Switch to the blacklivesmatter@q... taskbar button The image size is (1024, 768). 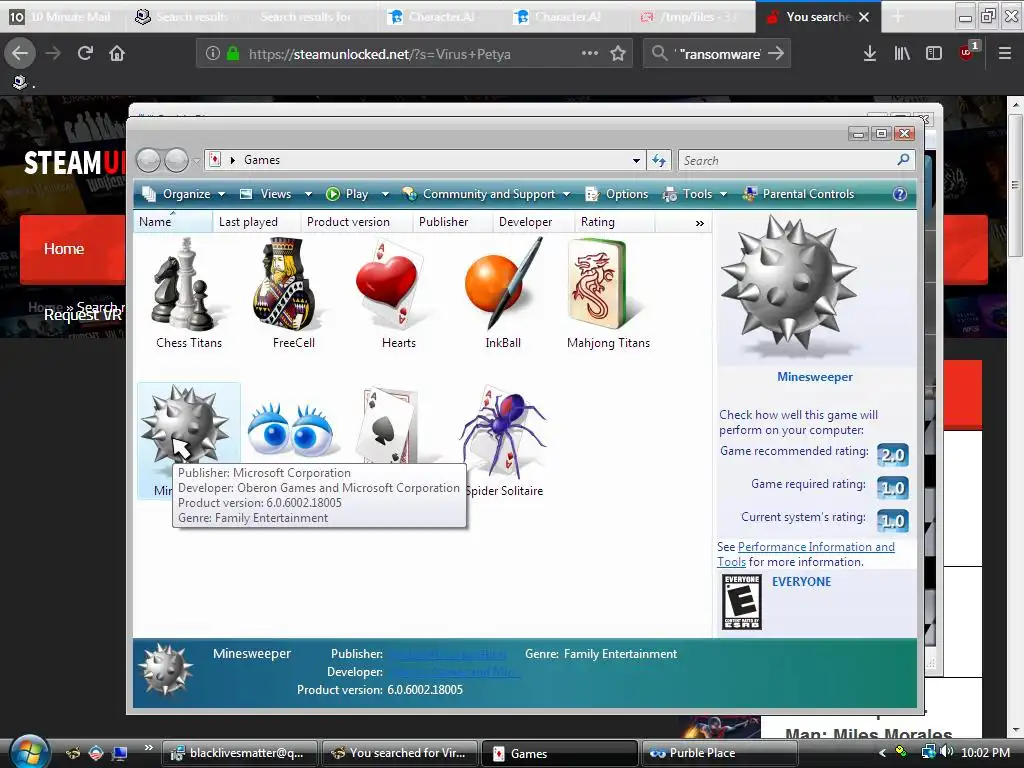click(239, 753)
